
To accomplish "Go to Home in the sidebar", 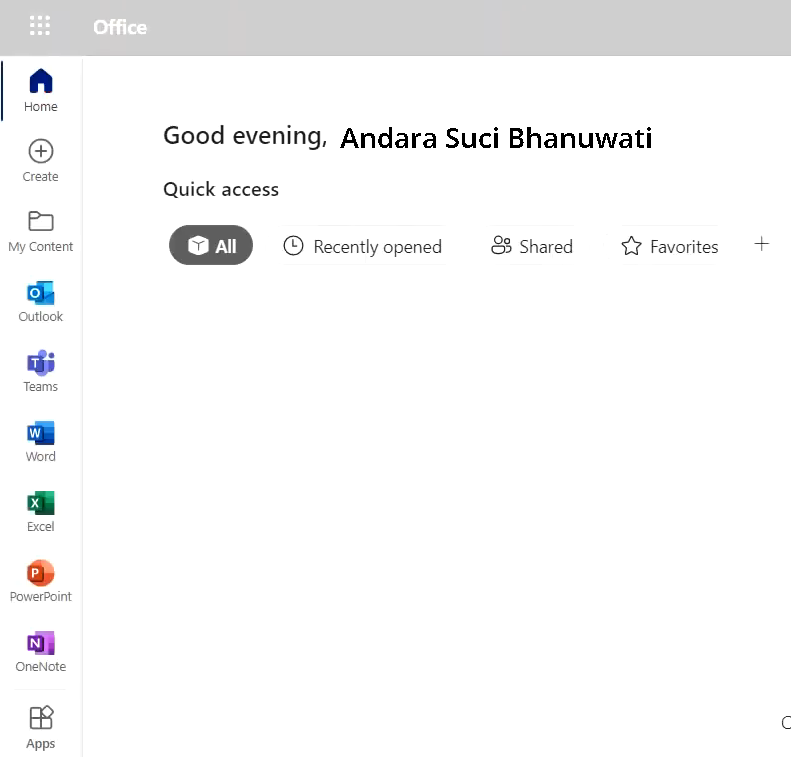I will pyautogui.click(x=41, y=91).
